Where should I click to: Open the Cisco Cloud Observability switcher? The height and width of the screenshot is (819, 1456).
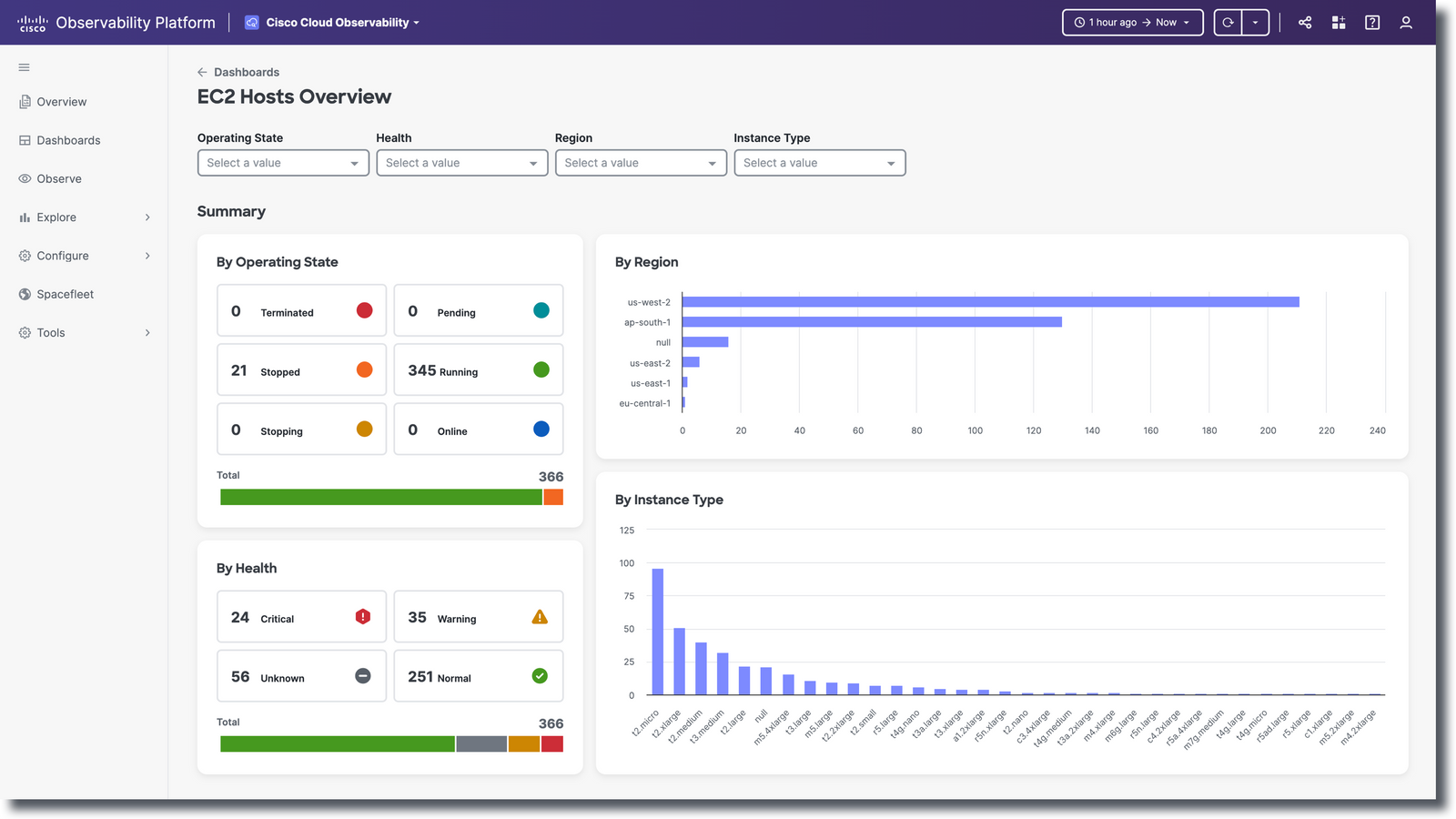pos(331,23)
